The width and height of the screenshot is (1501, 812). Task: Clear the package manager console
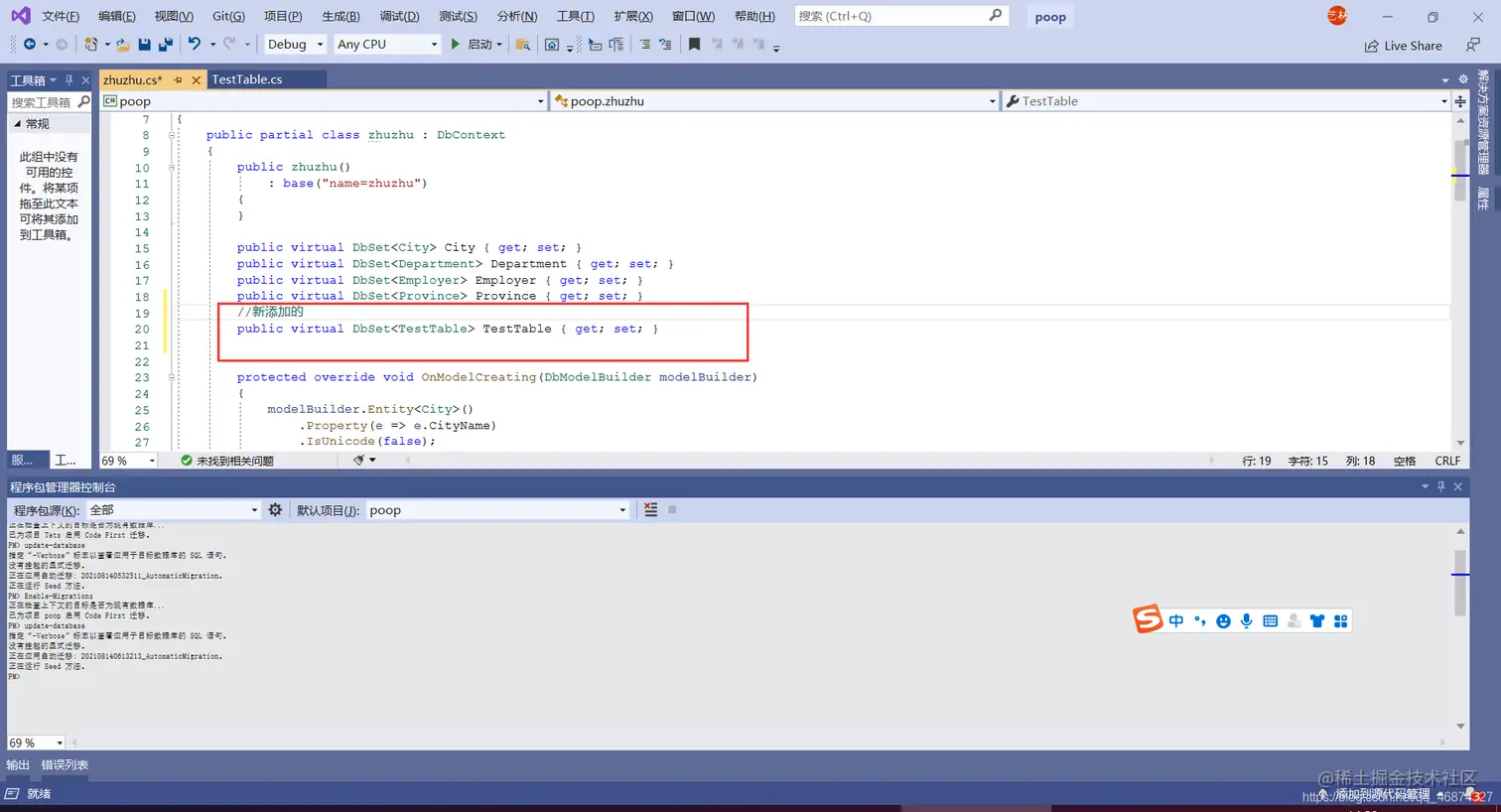click(650, 509)
